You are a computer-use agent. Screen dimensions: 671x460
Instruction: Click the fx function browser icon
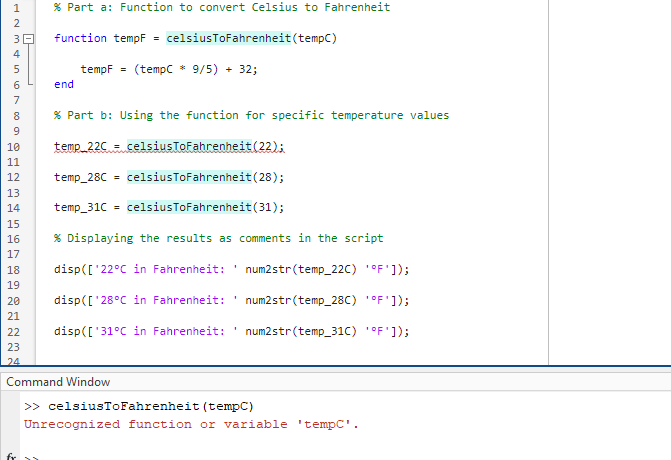tap(11, 457)
